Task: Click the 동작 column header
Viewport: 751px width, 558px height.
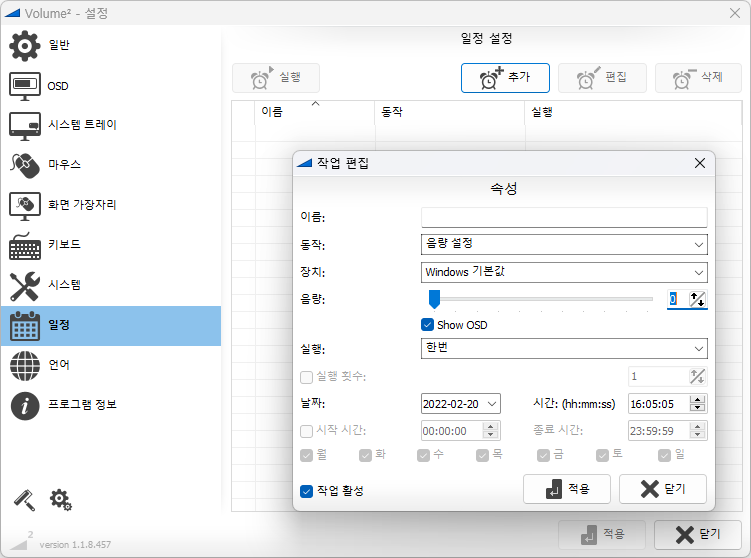Action: tap(450, 113)
